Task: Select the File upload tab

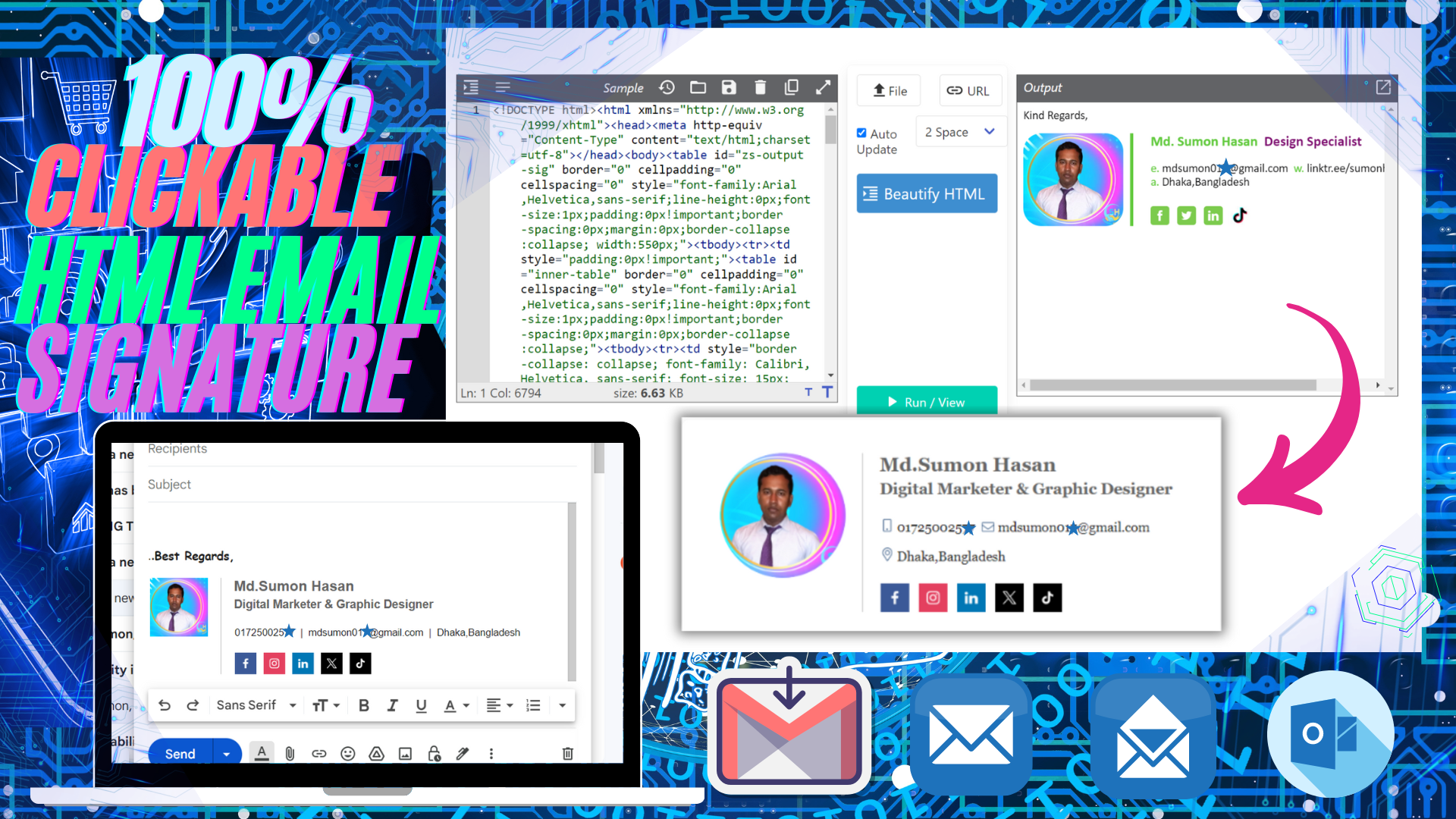Action: point(888,92)
